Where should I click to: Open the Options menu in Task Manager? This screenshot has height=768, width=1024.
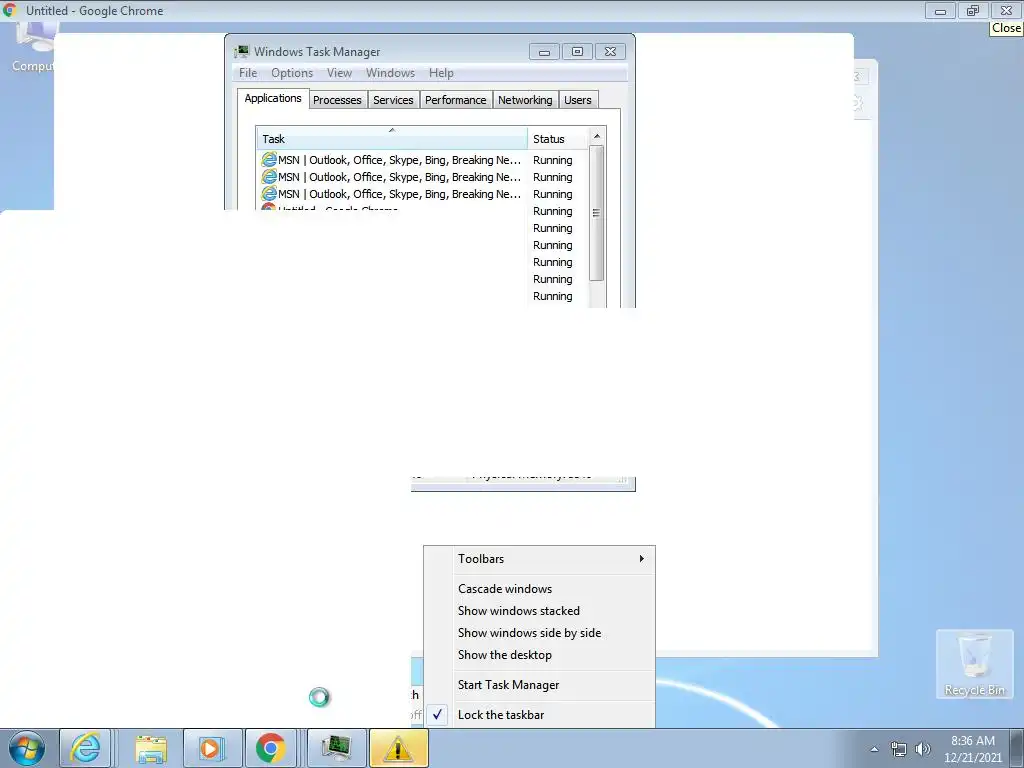coord(292,73)
